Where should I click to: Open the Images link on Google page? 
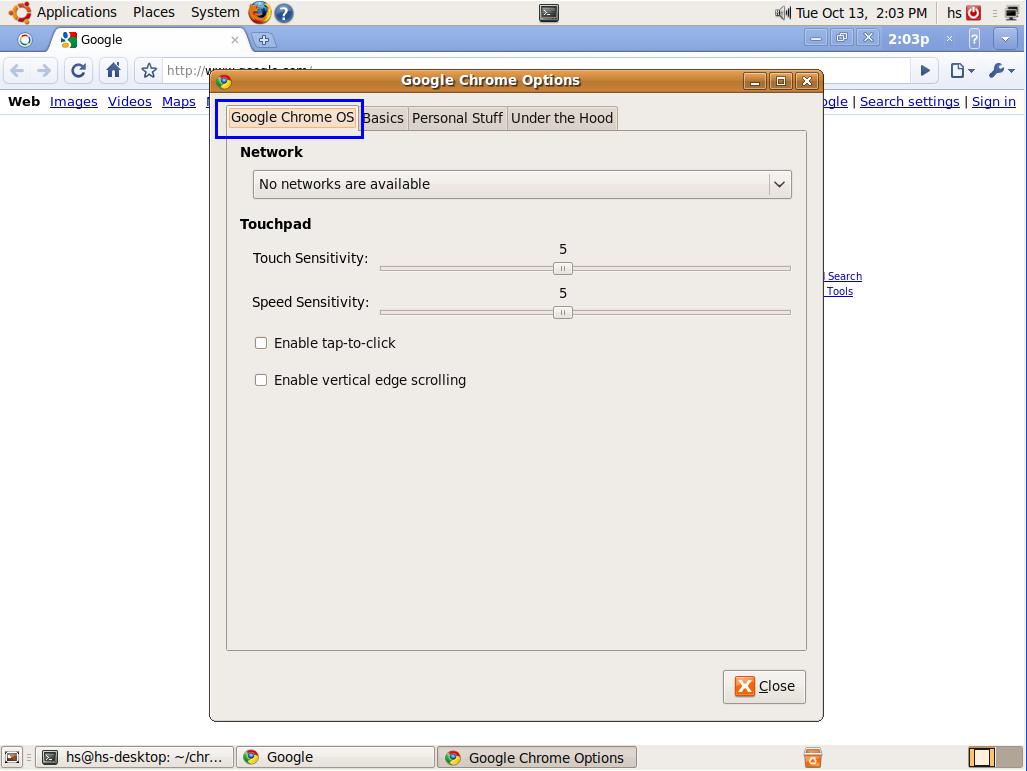(73, 102)
